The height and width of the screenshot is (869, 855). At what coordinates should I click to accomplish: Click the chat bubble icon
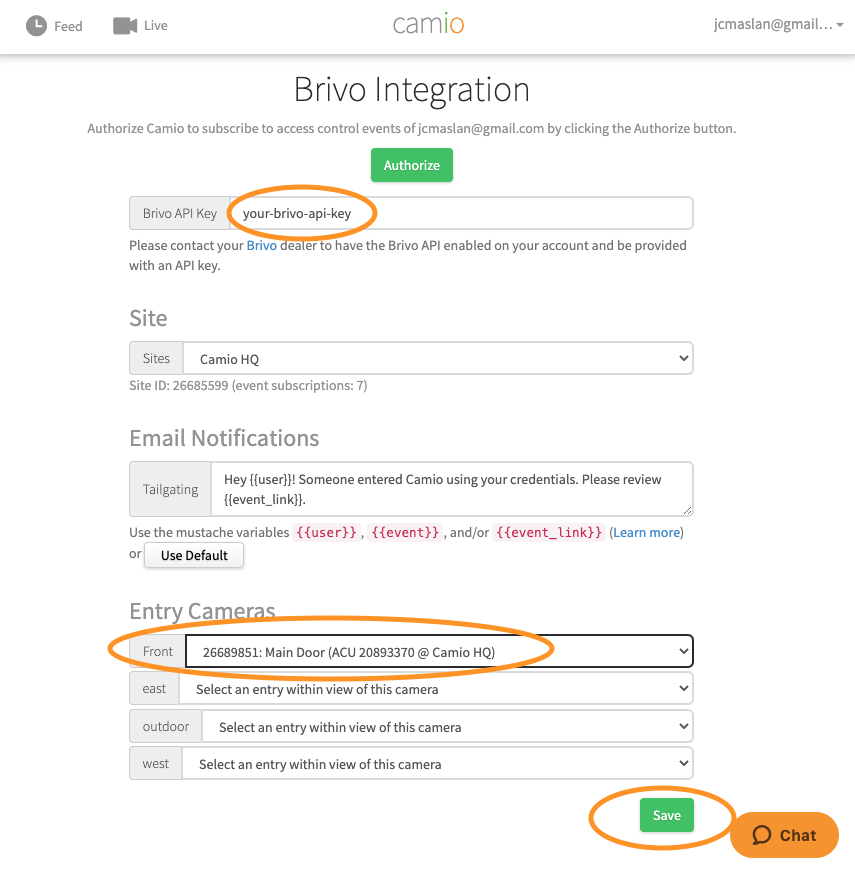(x=762, y=835)
